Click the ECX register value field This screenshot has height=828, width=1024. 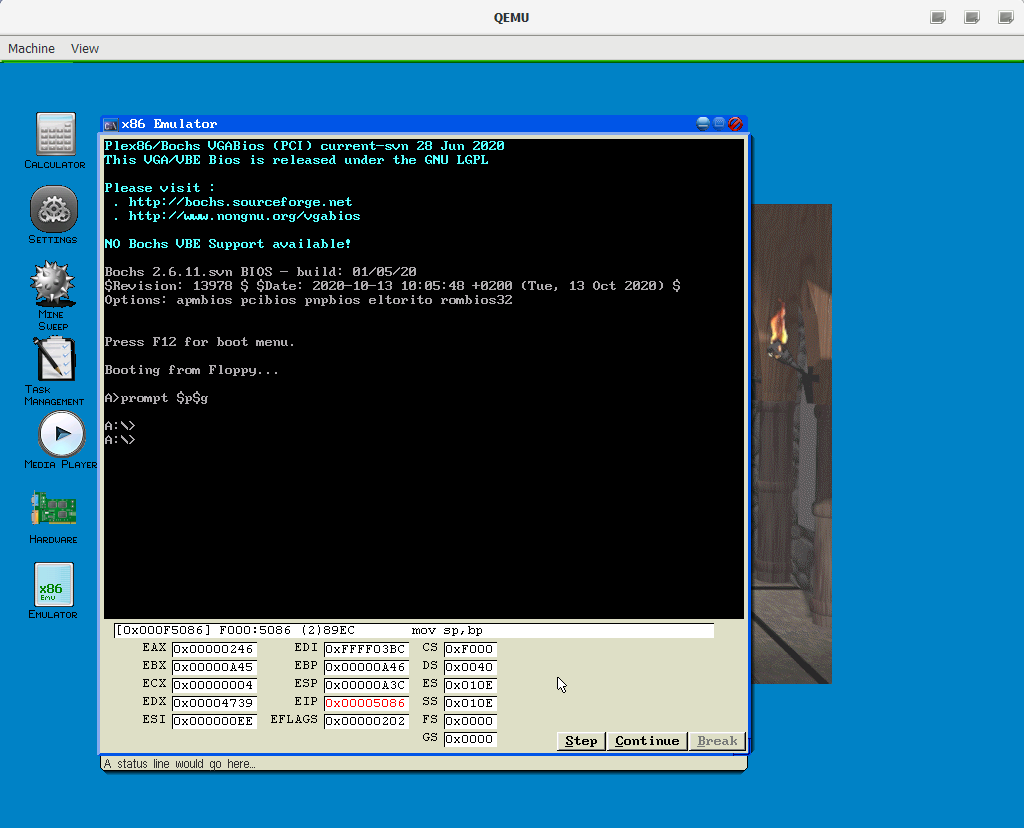pyautogui.click(x=214, y=685)
